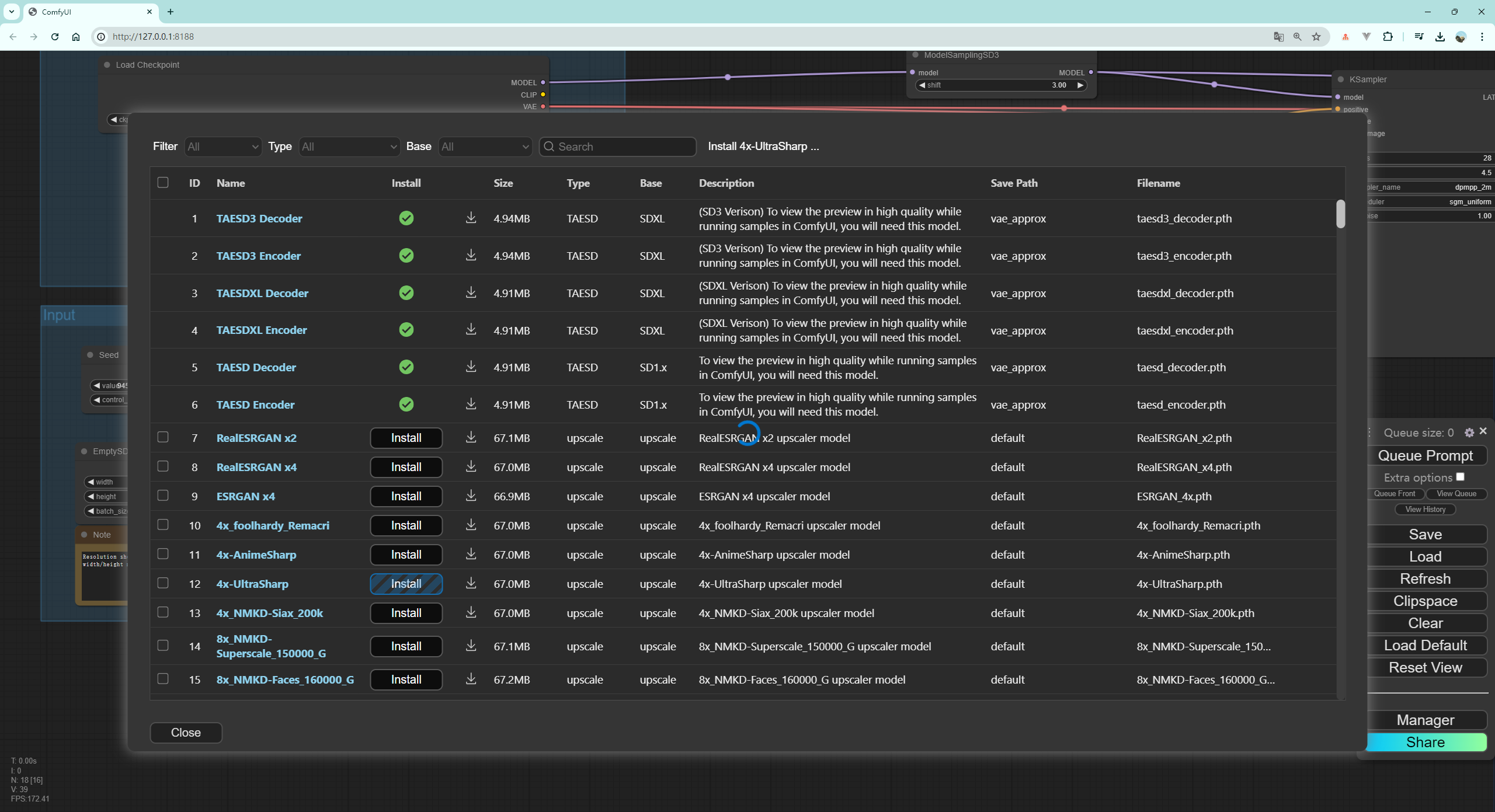
Task: Click installed checkmark for TAESDXL Encoder
Action: click(406, 330)
